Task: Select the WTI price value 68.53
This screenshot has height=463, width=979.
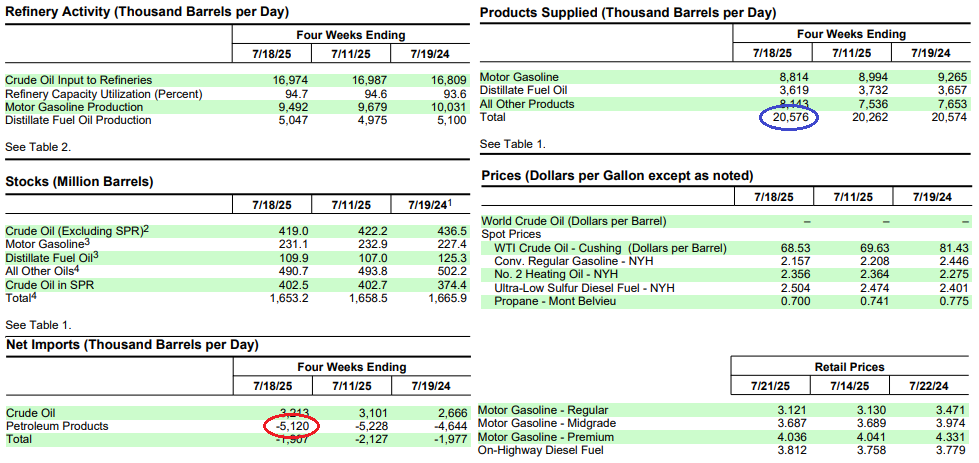Action: [x=767, y=247]
